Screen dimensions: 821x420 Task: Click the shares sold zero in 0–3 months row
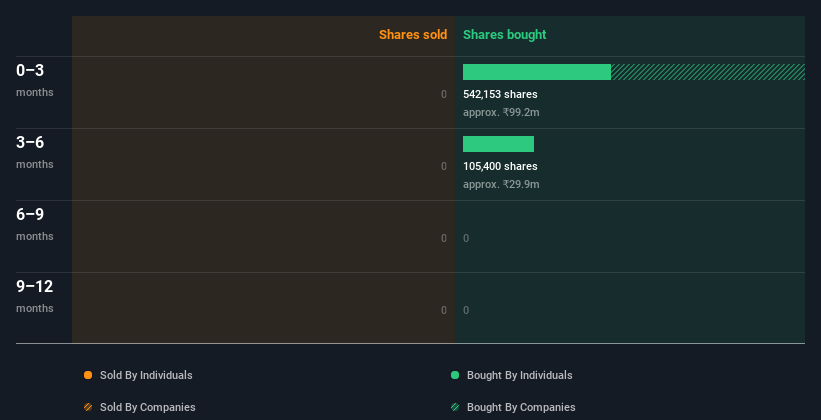pyautogui.click(x=444, y=94)
